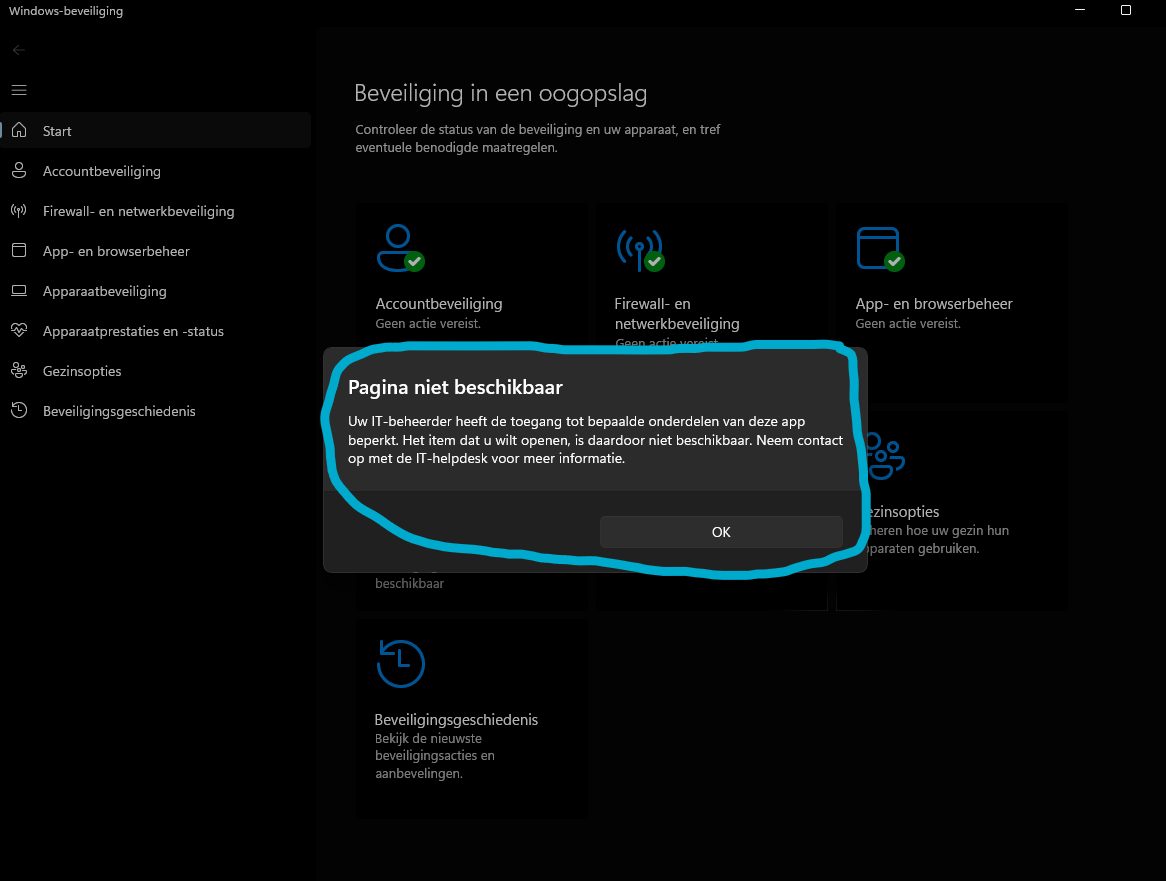Click OK in the Pagina niet beschikbaar dialog
The image size is (1166, 881).
click(721, 532)
